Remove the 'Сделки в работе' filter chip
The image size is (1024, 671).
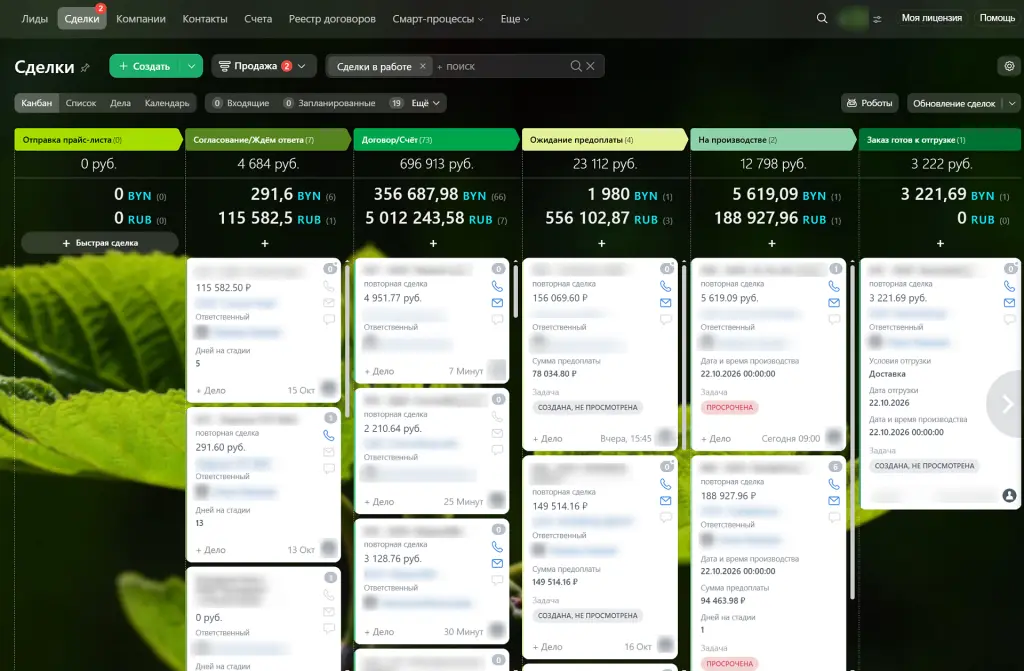click(423, 66)
